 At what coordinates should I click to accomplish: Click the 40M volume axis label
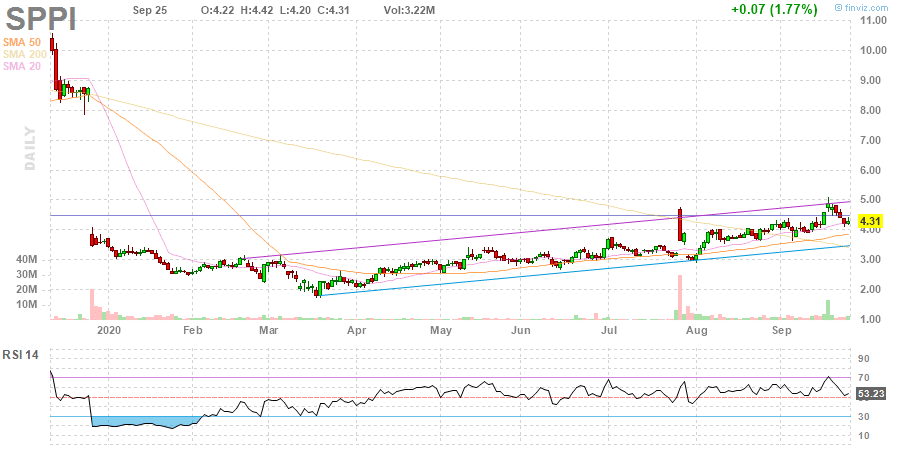point(26,260)
